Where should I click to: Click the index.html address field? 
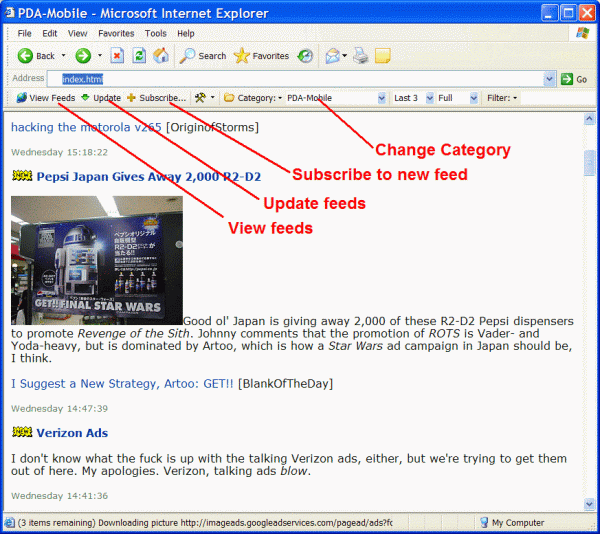(x=295, y=79)
